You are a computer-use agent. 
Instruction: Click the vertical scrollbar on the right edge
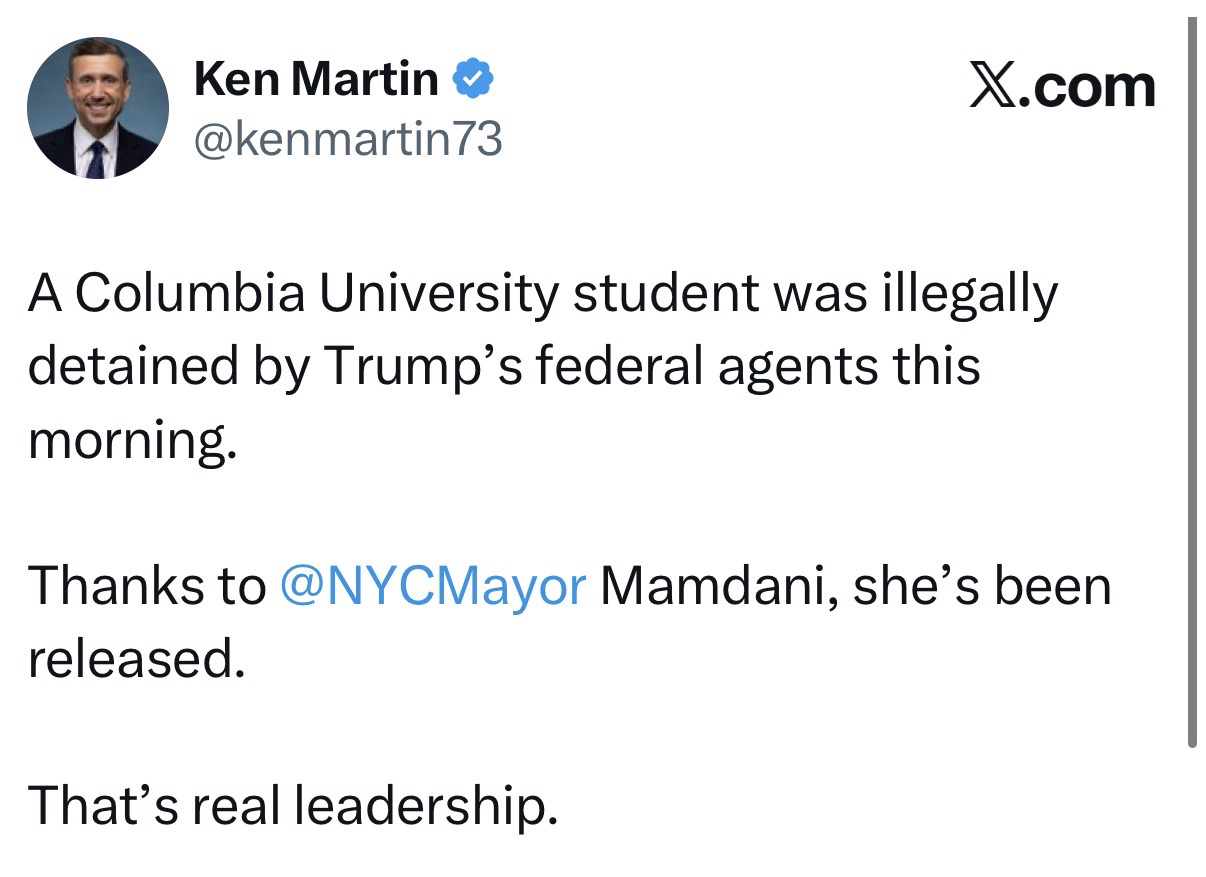[x=1192, y=380]
